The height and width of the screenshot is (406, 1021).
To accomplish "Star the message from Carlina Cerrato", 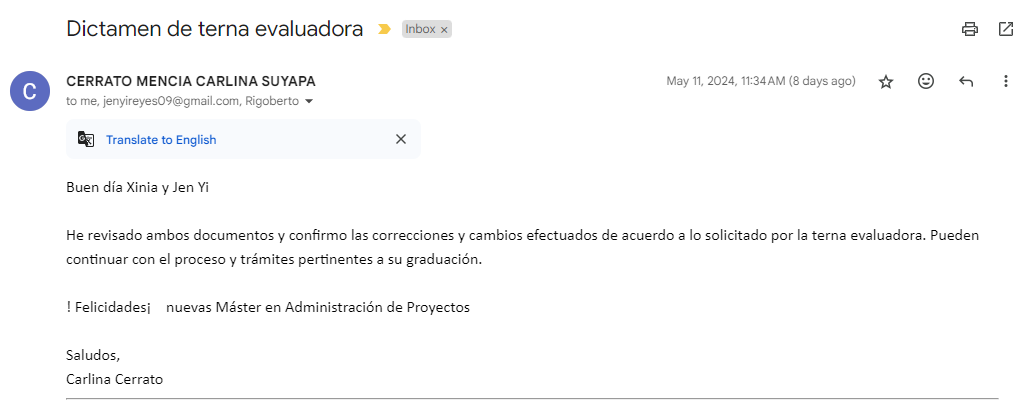I will click(x=886, y=82).
